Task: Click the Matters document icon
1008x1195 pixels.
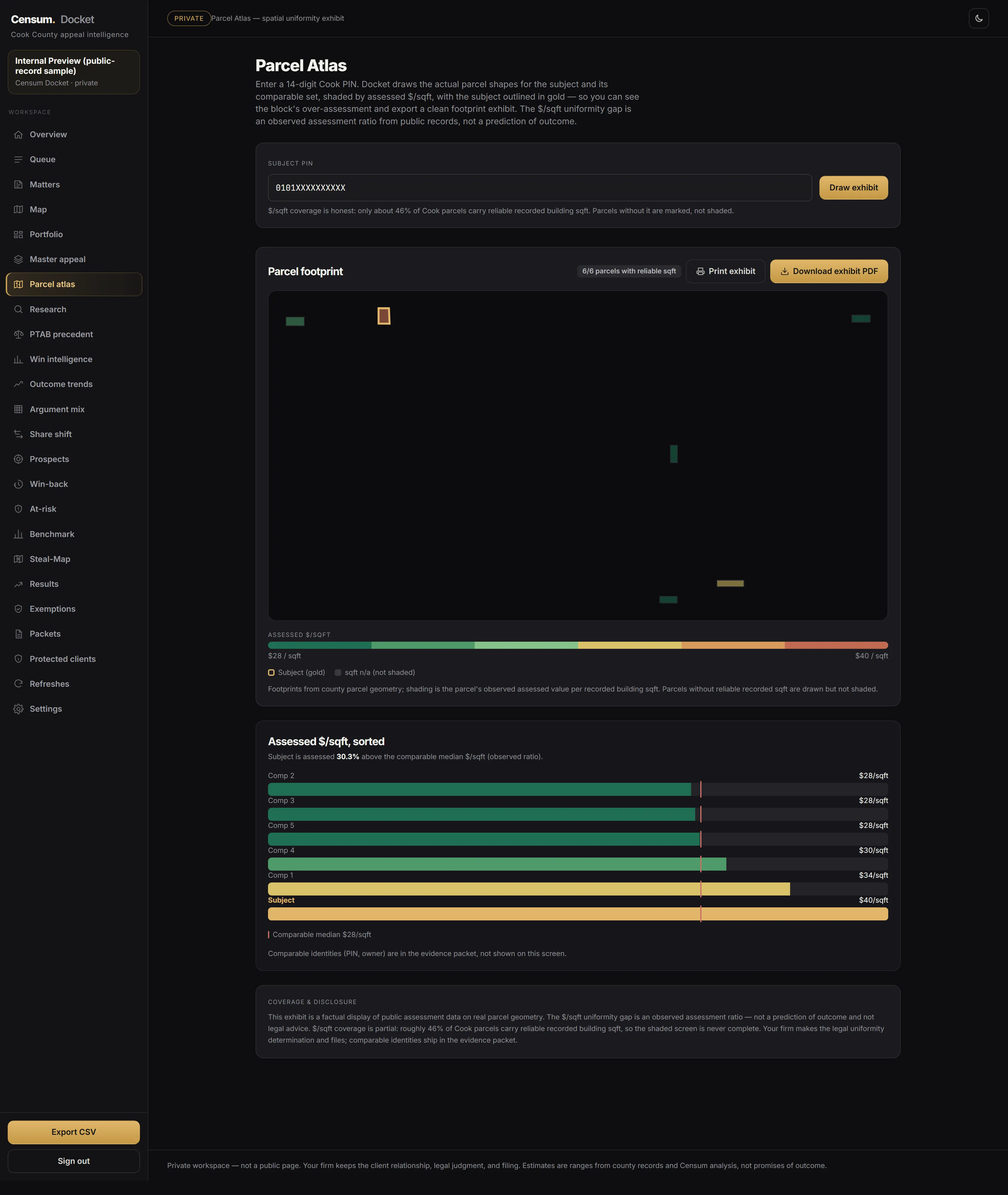Action: pos(18,185)
